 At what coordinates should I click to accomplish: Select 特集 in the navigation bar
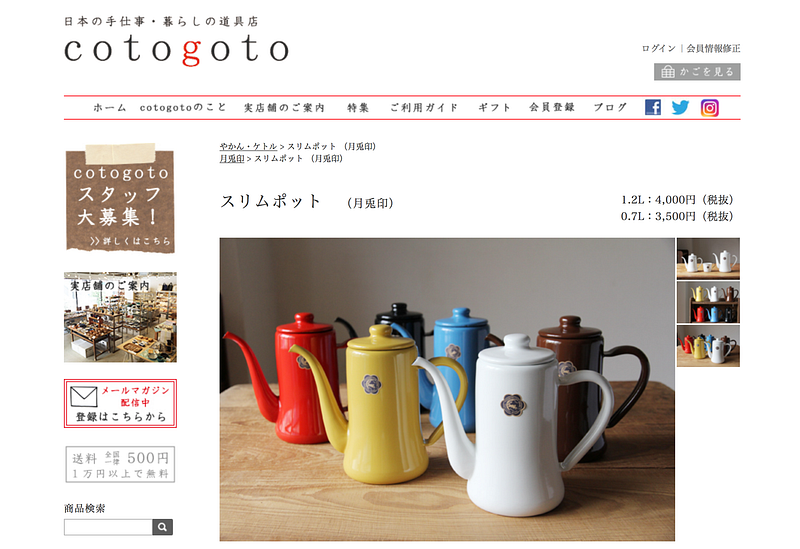358,108
